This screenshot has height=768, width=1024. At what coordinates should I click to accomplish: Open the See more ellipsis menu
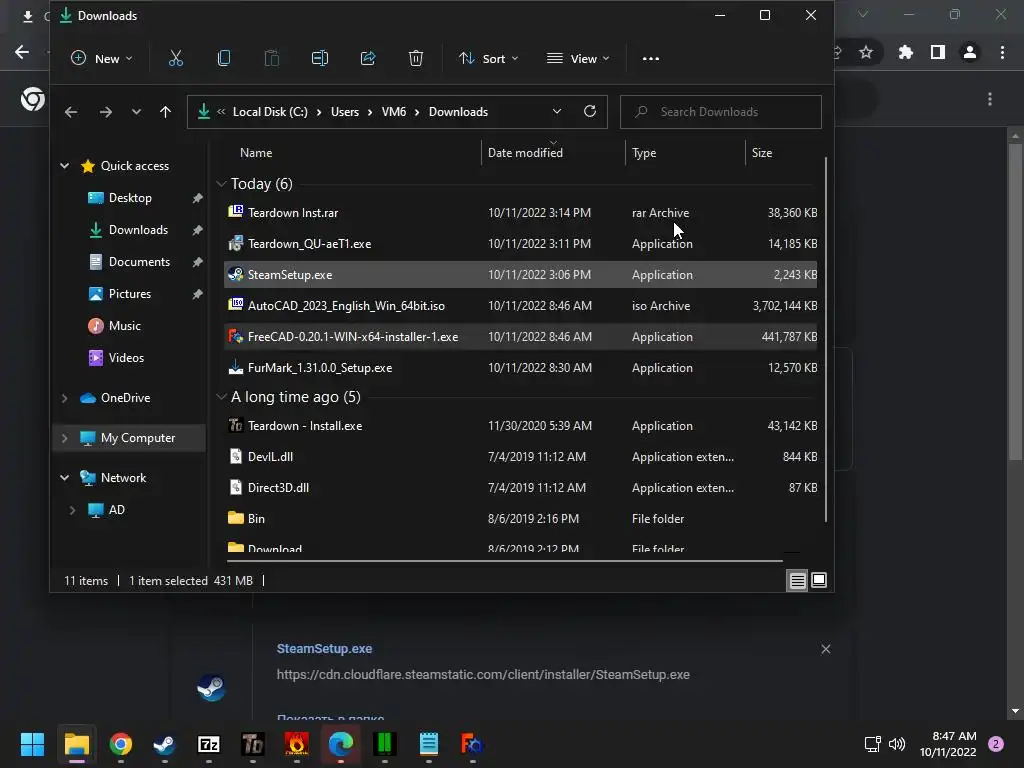pyautogui.click(x=650, y=58)
